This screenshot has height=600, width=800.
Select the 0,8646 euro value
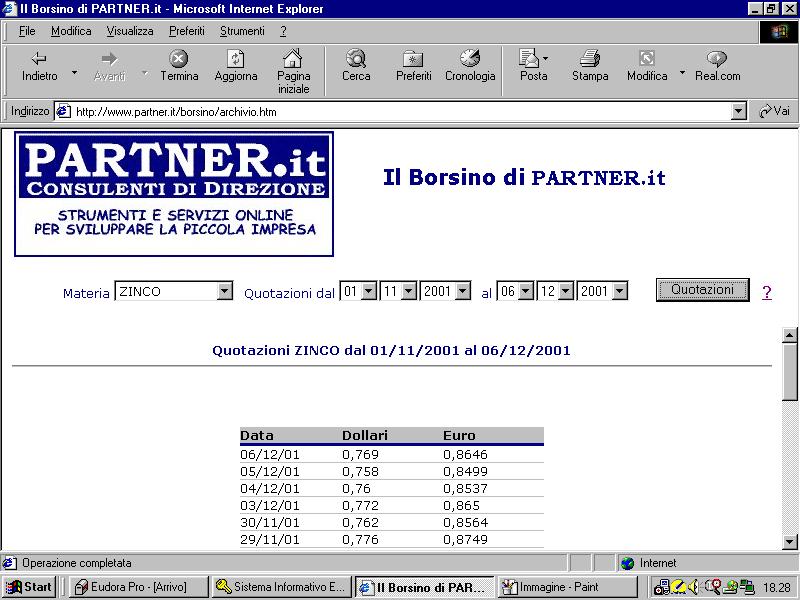point(465,455)
